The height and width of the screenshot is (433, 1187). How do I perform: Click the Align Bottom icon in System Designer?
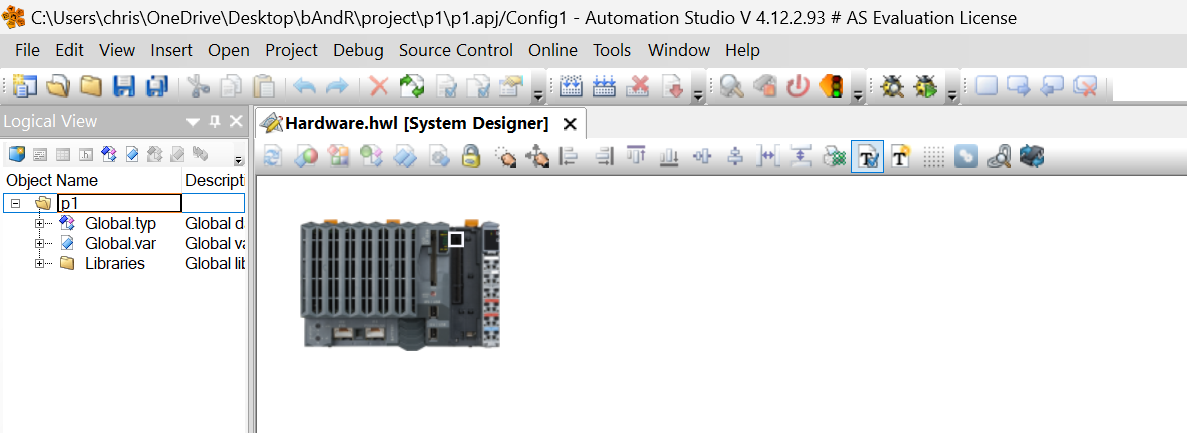[669, 156]
